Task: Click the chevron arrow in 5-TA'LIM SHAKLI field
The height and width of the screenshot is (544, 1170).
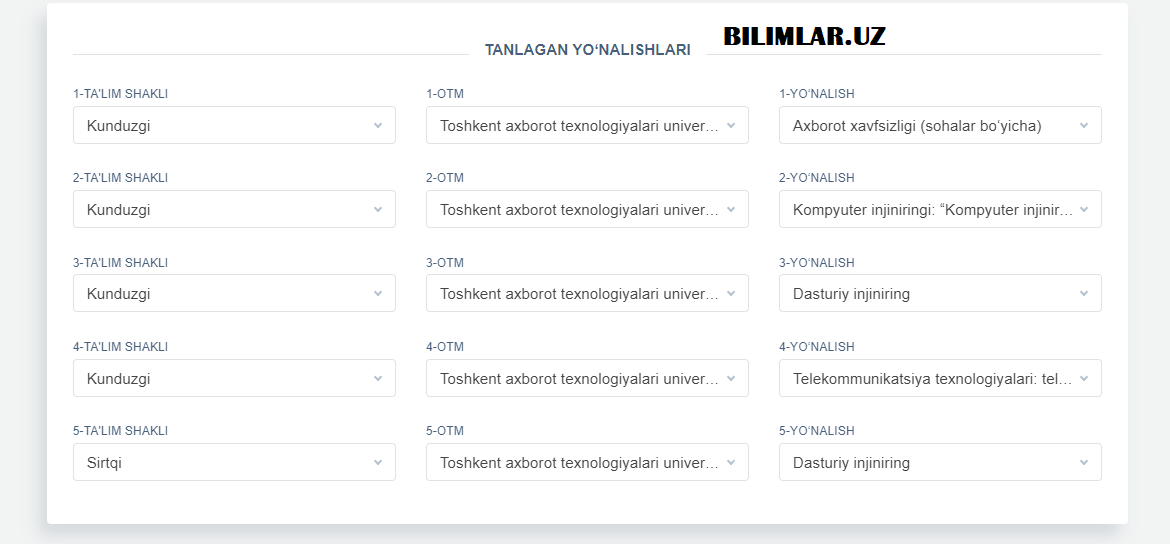Action: [378, 463]
